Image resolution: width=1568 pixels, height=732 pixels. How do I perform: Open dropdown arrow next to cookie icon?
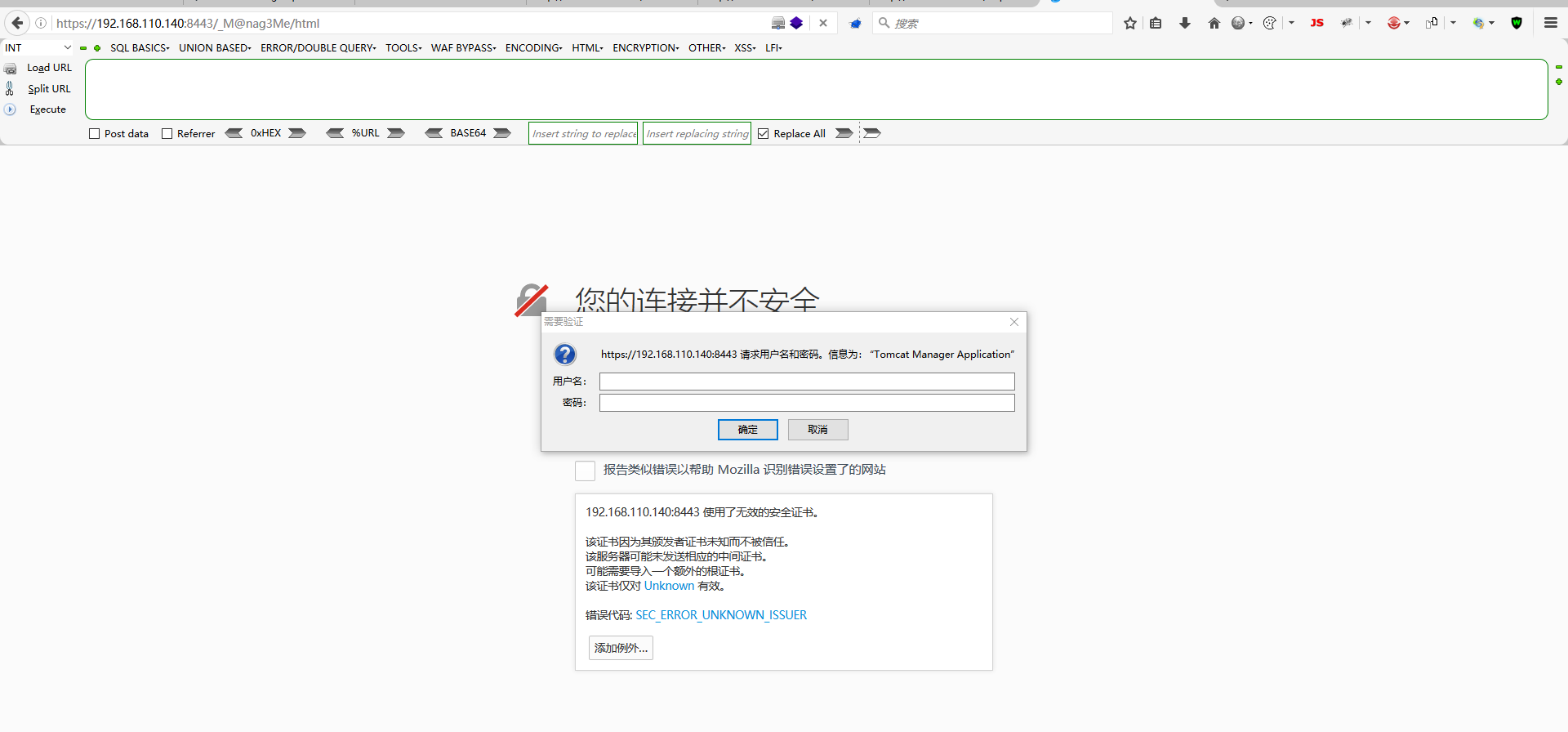(1291, 23)
